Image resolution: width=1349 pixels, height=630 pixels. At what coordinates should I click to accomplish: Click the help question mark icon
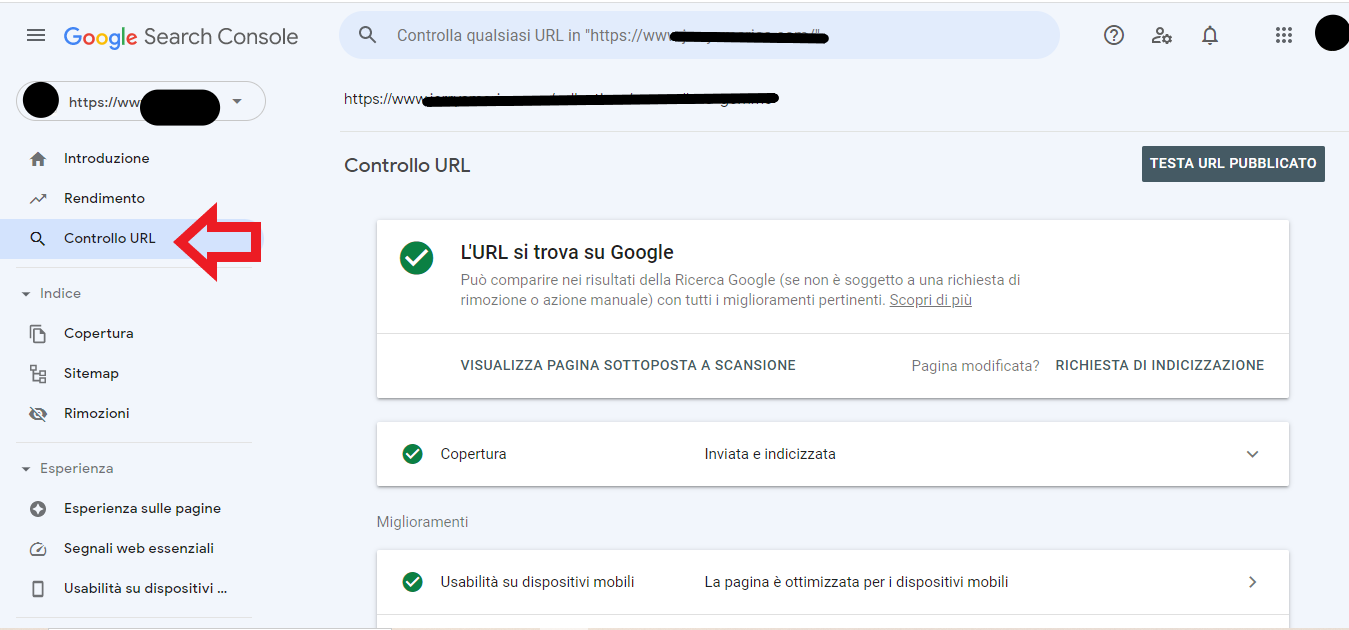tap(1113, 36)
